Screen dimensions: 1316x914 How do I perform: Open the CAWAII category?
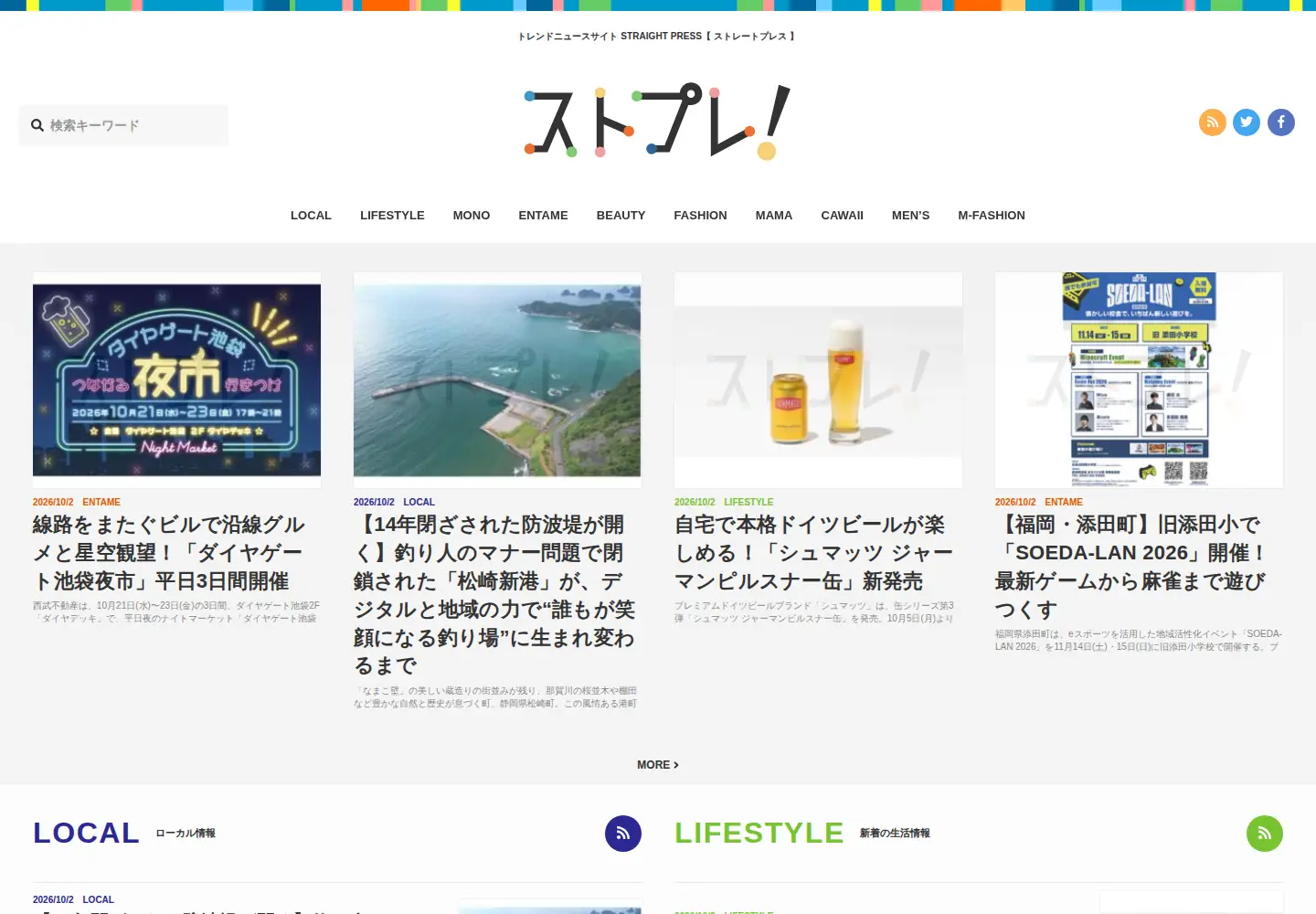coord(842,216)
